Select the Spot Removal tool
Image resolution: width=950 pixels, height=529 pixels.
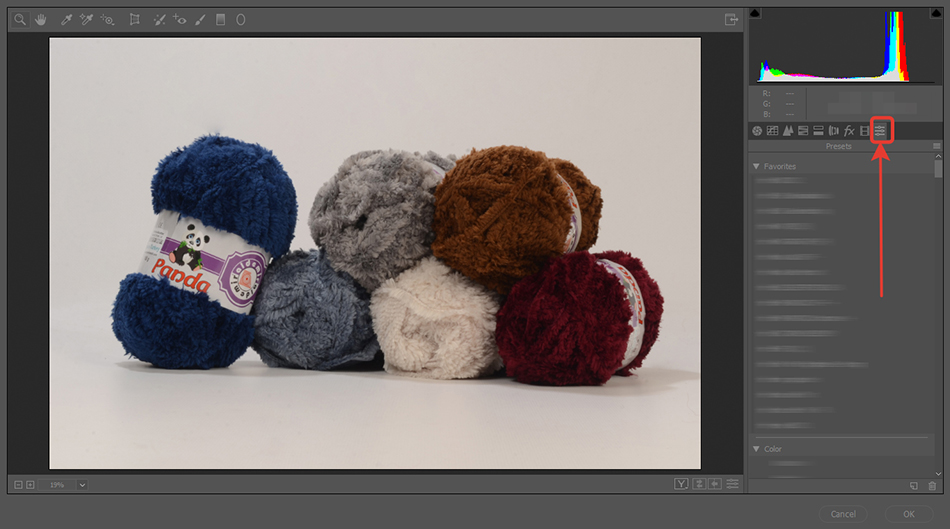159,19
